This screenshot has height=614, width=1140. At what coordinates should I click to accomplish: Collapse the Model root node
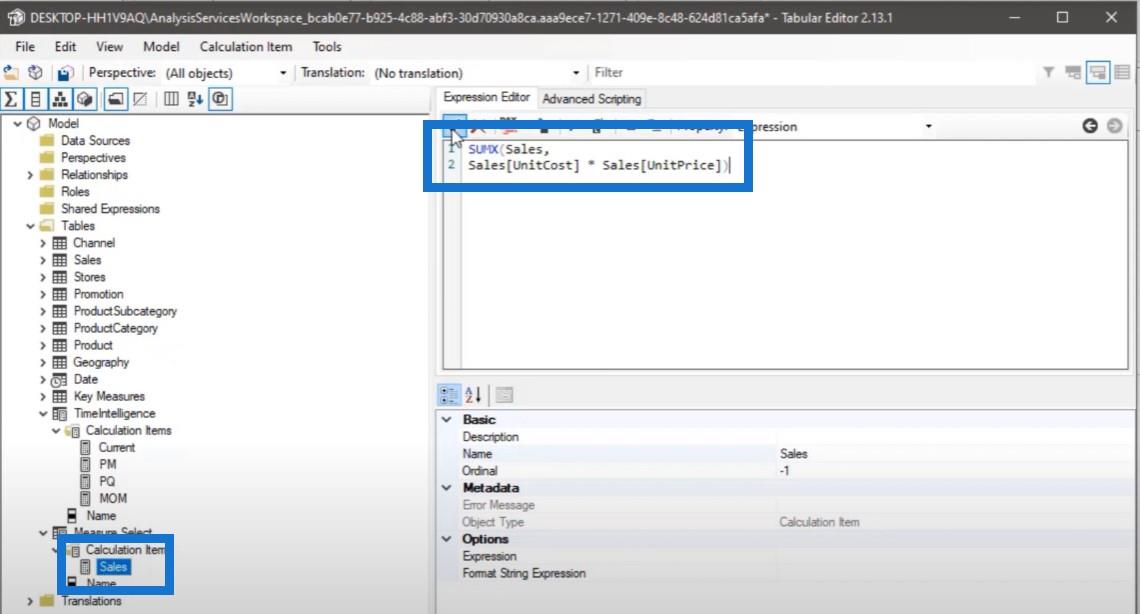pyautogui.click(x=17, y=124)
